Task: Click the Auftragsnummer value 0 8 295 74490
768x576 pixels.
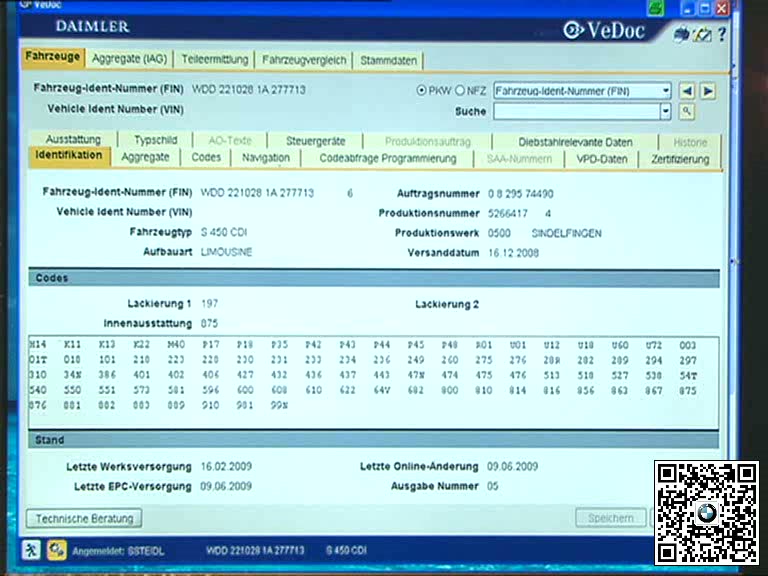Action: click(x=521, y=194)
